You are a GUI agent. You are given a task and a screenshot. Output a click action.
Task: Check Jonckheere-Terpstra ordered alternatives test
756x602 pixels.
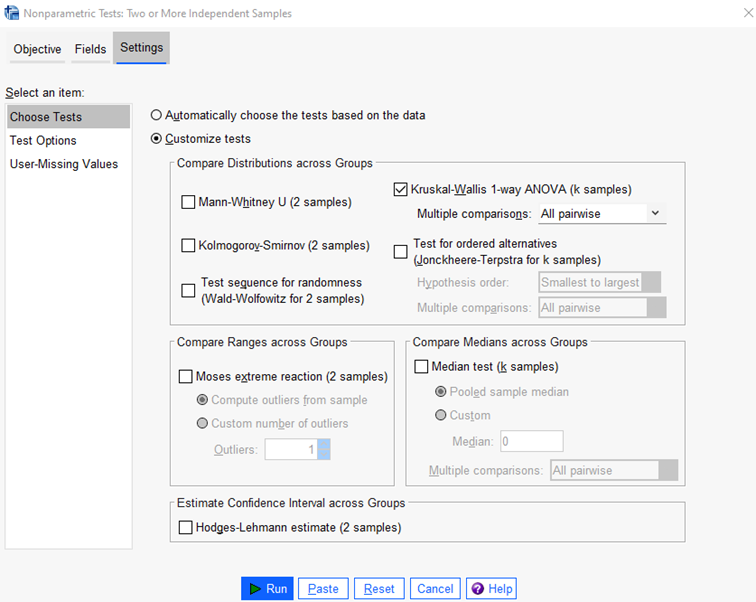point(401,251)
